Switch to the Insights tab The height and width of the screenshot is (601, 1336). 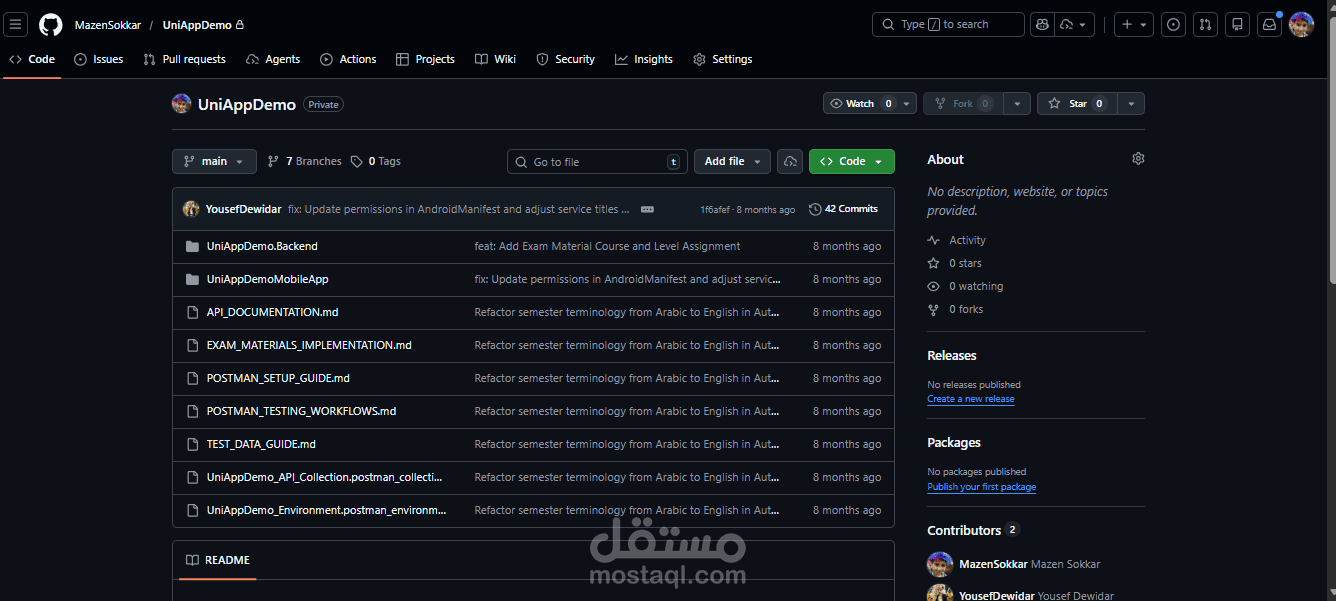644,59
